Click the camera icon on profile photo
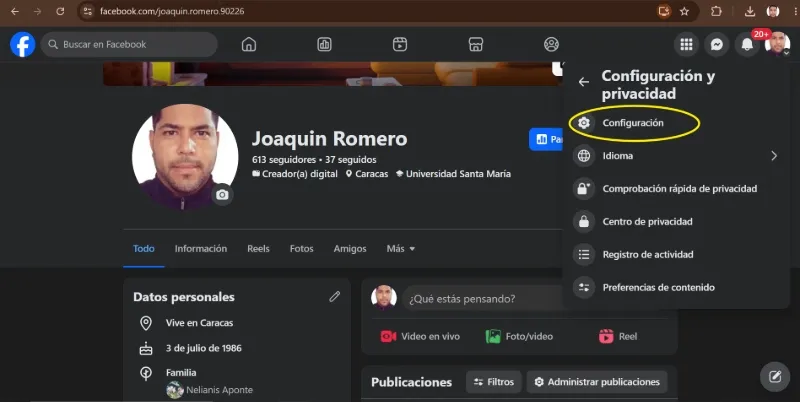The height and width of the screenshot is (402, 800). click(222, 194)
